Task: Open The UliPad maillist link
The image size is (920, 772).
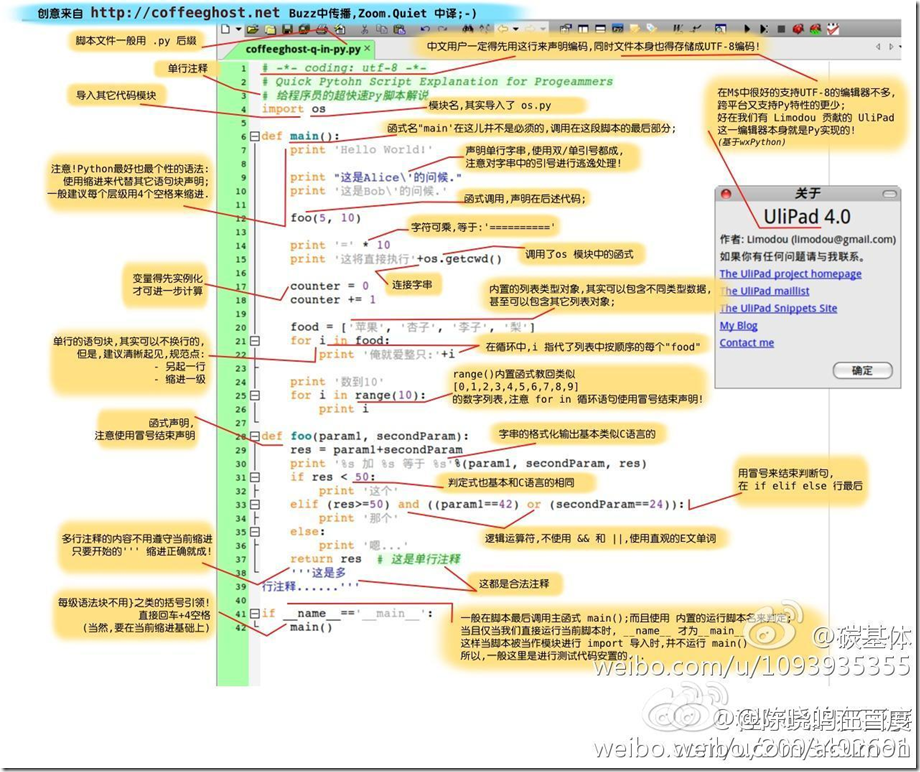Action: 765,291
